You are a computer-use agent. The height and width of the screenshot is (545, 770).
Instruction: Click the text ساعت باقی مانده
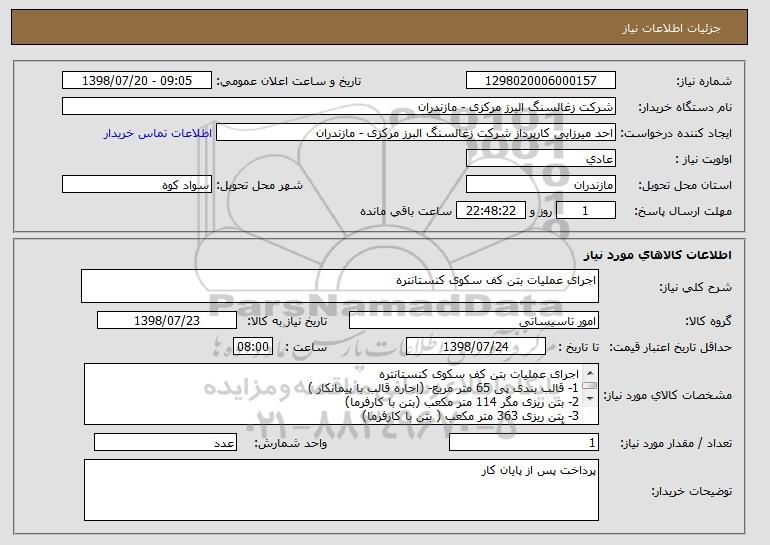[x=406, y=211]
